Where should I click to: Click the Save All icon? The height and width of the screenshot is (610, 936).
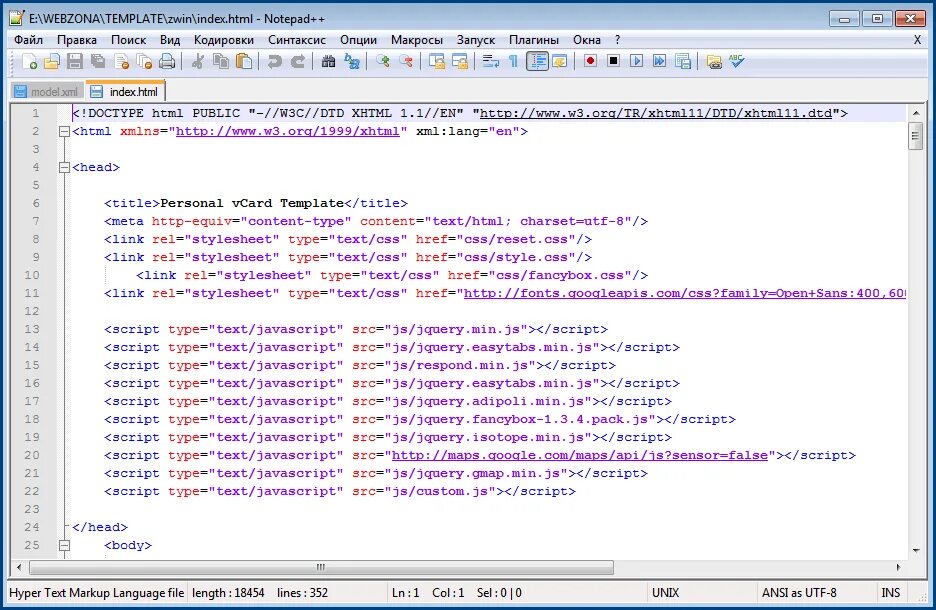coord(98,61)
